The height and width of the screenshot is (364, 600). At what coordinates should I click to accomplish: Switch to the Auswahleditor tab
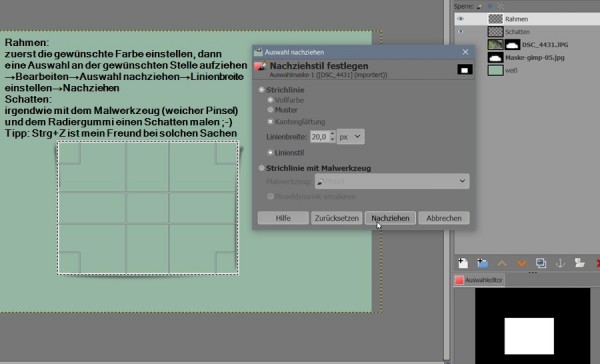coord(479,280)
